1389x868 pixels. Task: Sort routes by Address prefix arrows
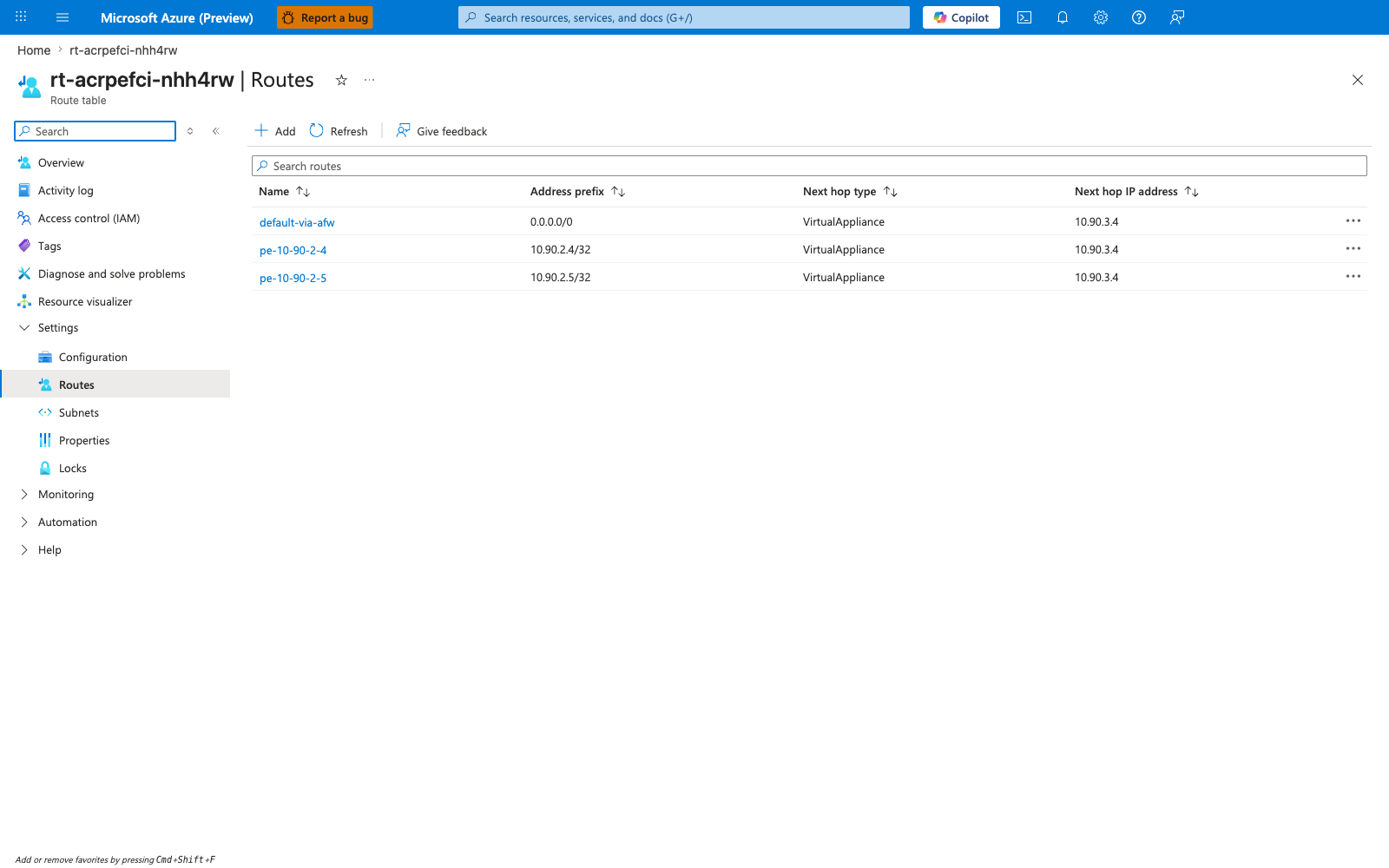pyautogui.click(x=618, y=192)
